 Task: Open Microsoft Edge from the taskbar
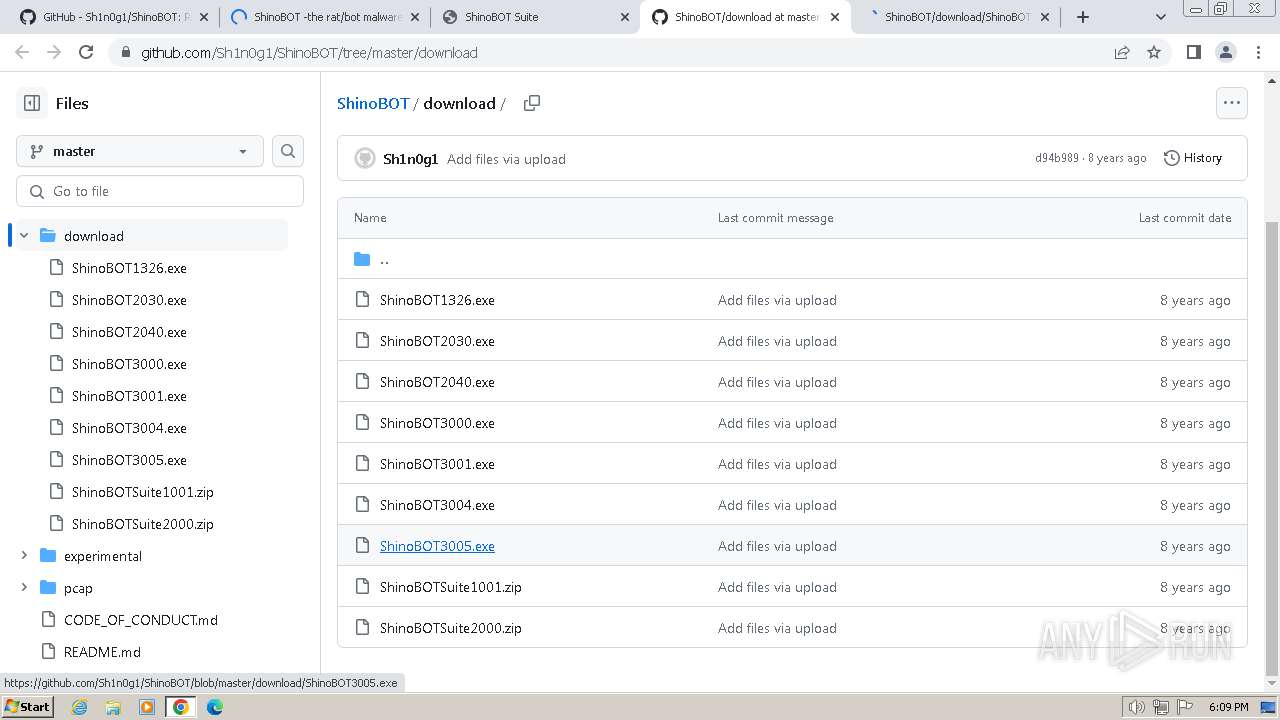pos(215,707)
